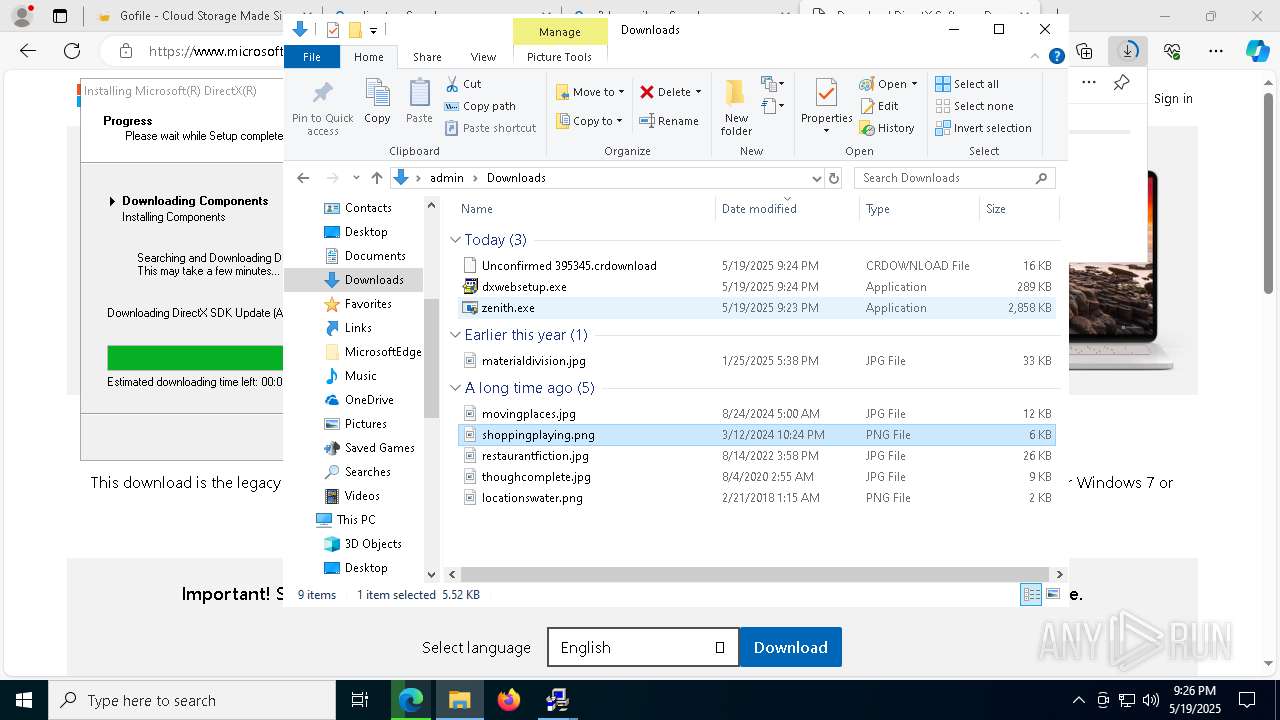Viewport: 1280px width, 720px height.
Task: Go up one folder level
Action: pyautogui.click(x=376, y=178)
